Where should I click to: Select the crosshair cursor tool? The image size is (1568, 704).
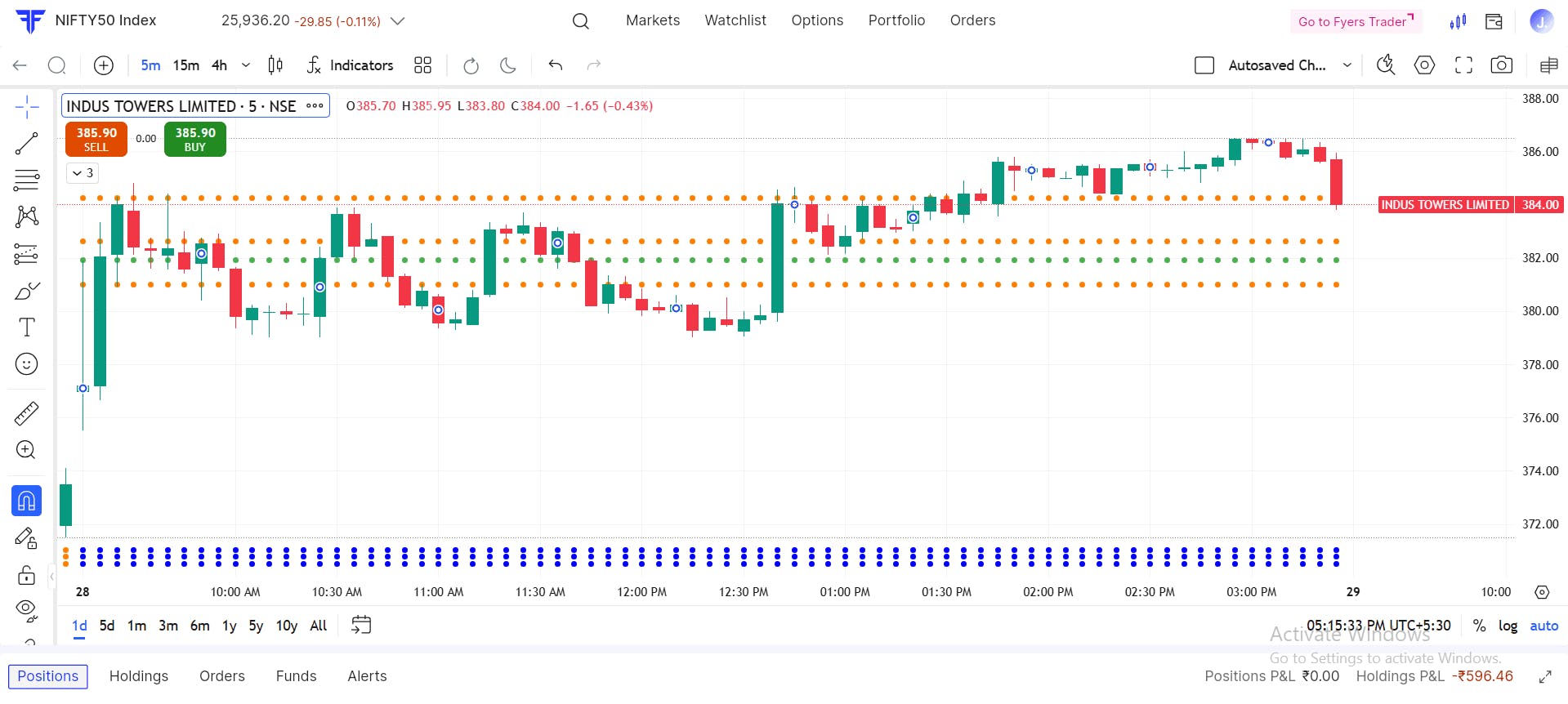(27, 107)
